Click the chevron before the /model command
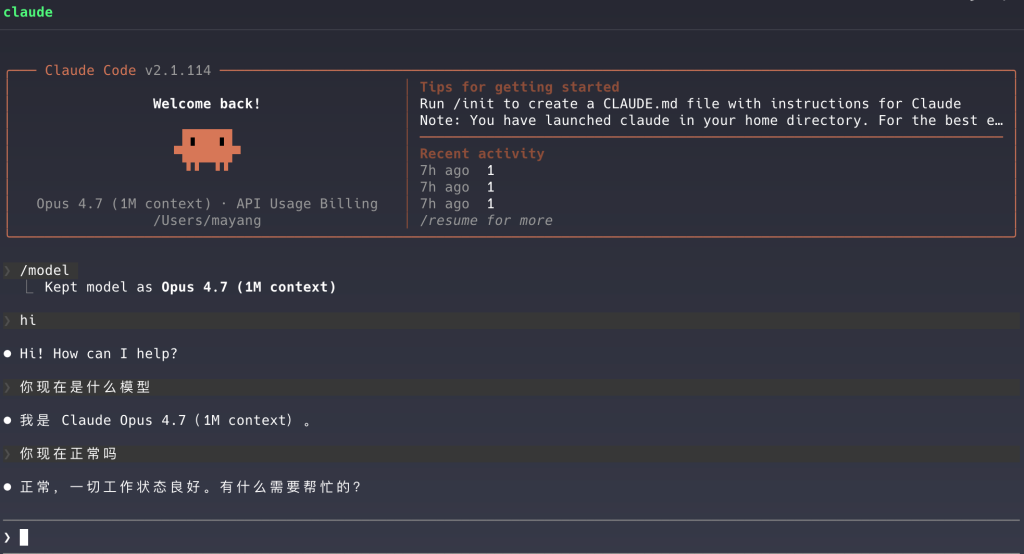This screenshot has width=1024, height=554. point(8,271)
